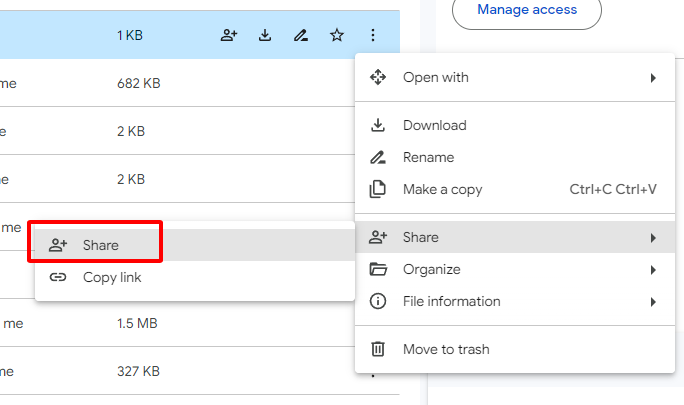Click the download icon in the highlighted row
The image size is (684, 405).
click(x=265, y=35)
